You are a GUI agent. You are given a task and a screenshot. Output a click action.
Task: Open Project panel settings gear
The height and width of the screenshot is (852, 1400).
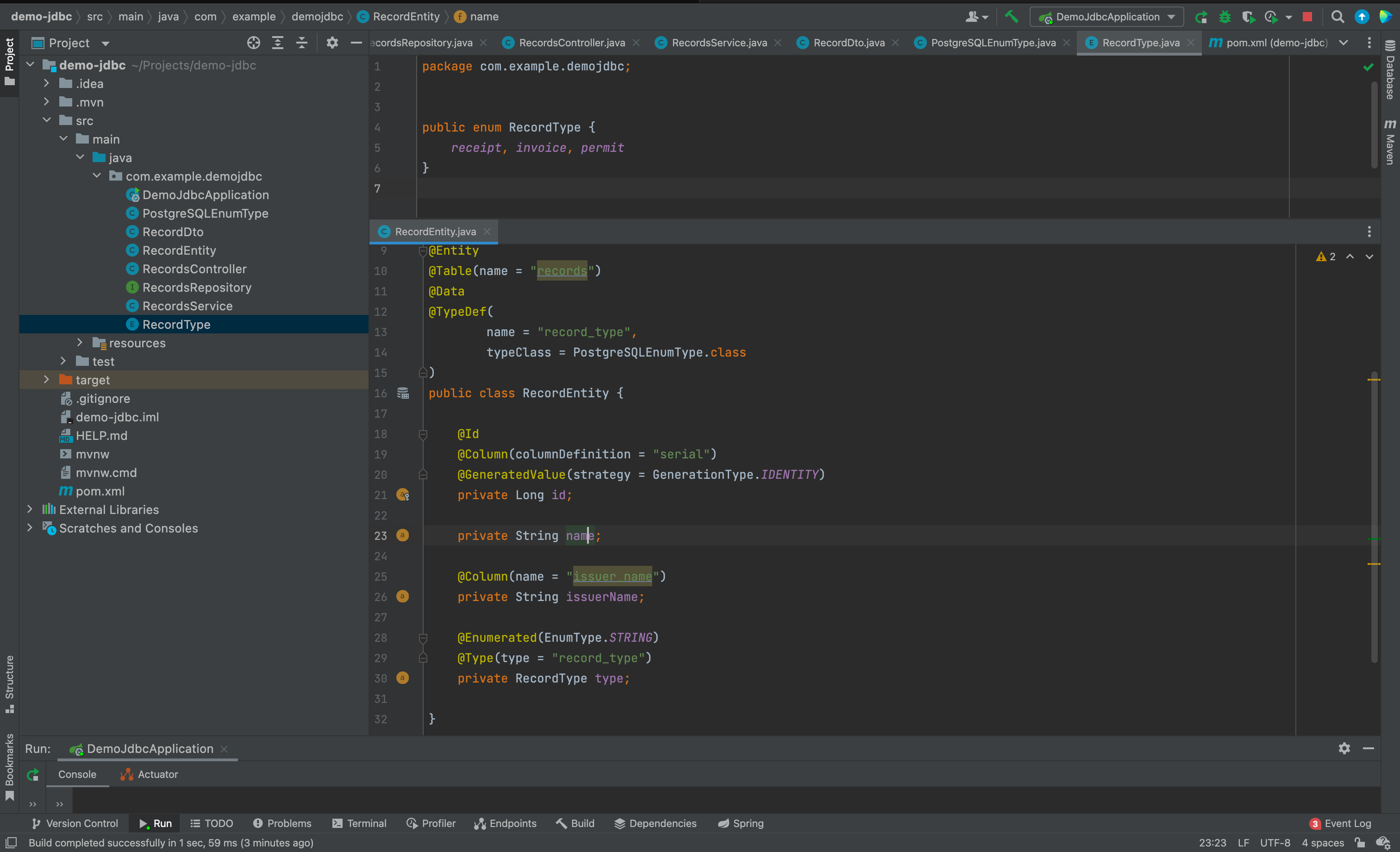332,43
